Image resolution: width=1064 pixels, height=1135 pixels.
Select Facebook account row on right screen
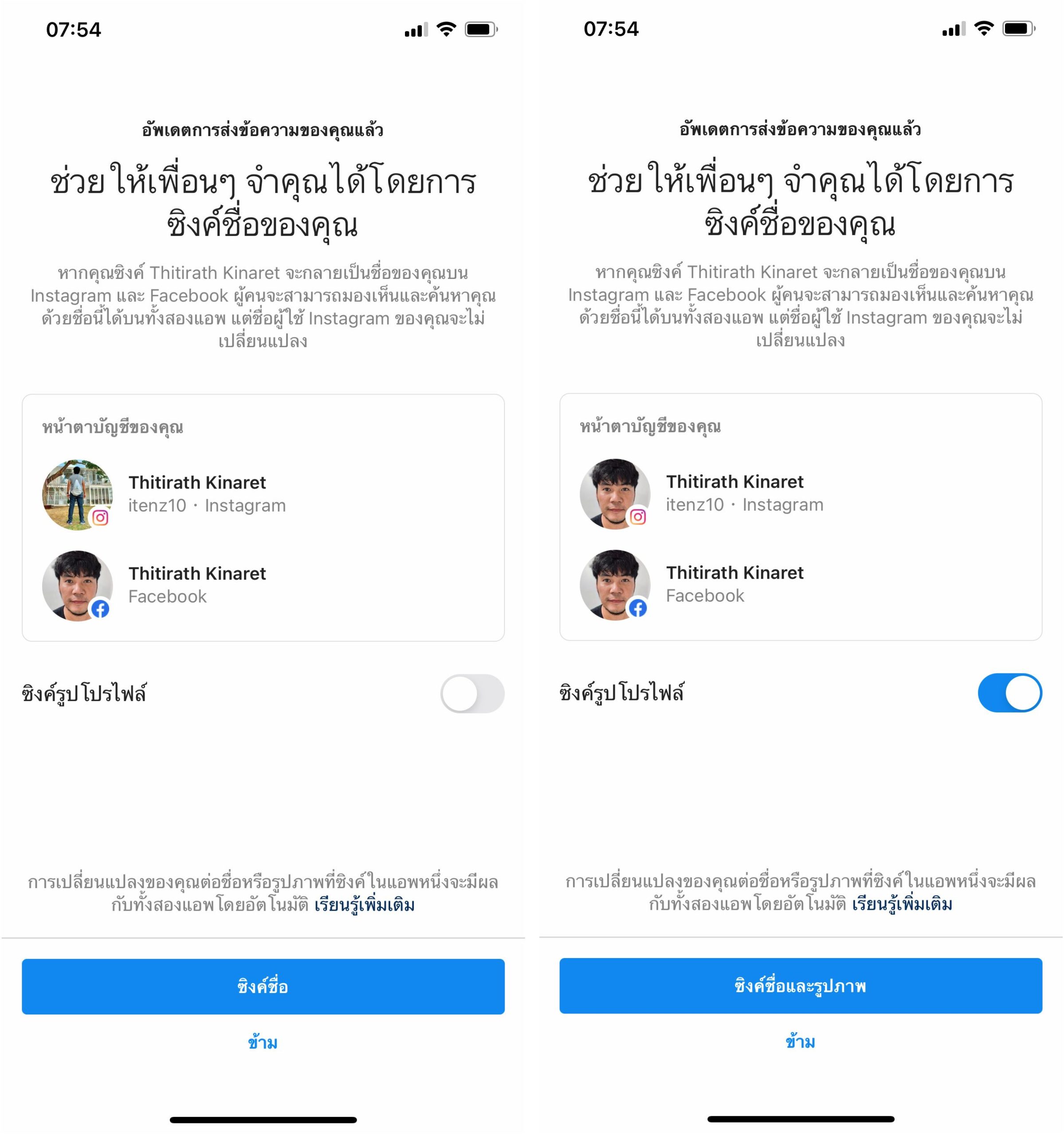pos(801,585)
